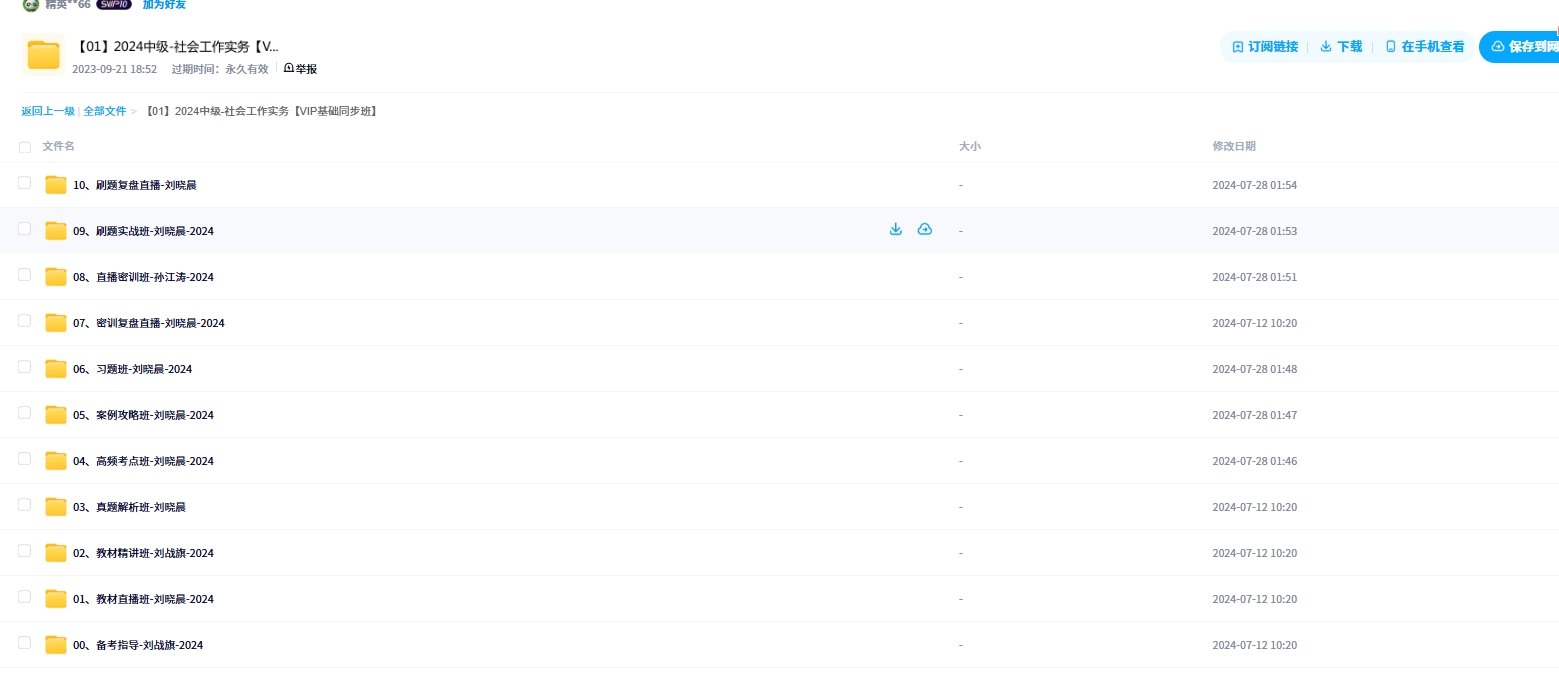The height and width of the screenshot is (673, 1559).
Task: Check the box for 07、密训复盘直播-刘晓晨-2024
Action: point(25,321)
